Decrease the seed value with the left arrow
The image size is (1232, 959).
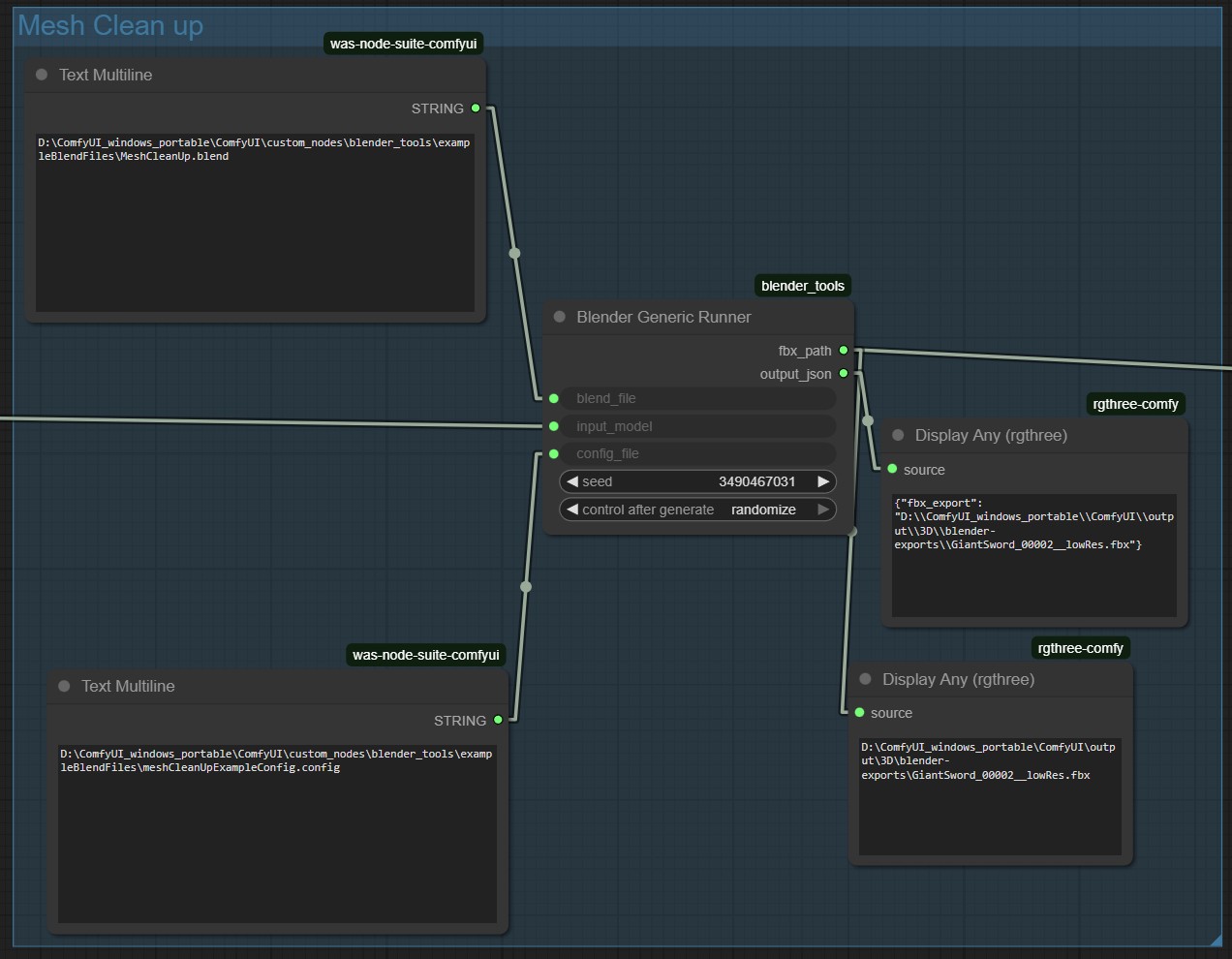pyautogui.click(x=572, y=481)
